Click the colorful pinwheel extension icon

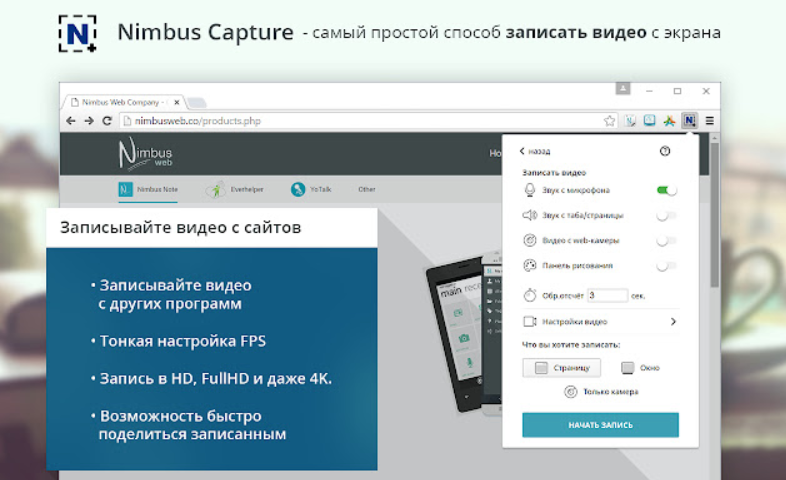tap(669, 121)
